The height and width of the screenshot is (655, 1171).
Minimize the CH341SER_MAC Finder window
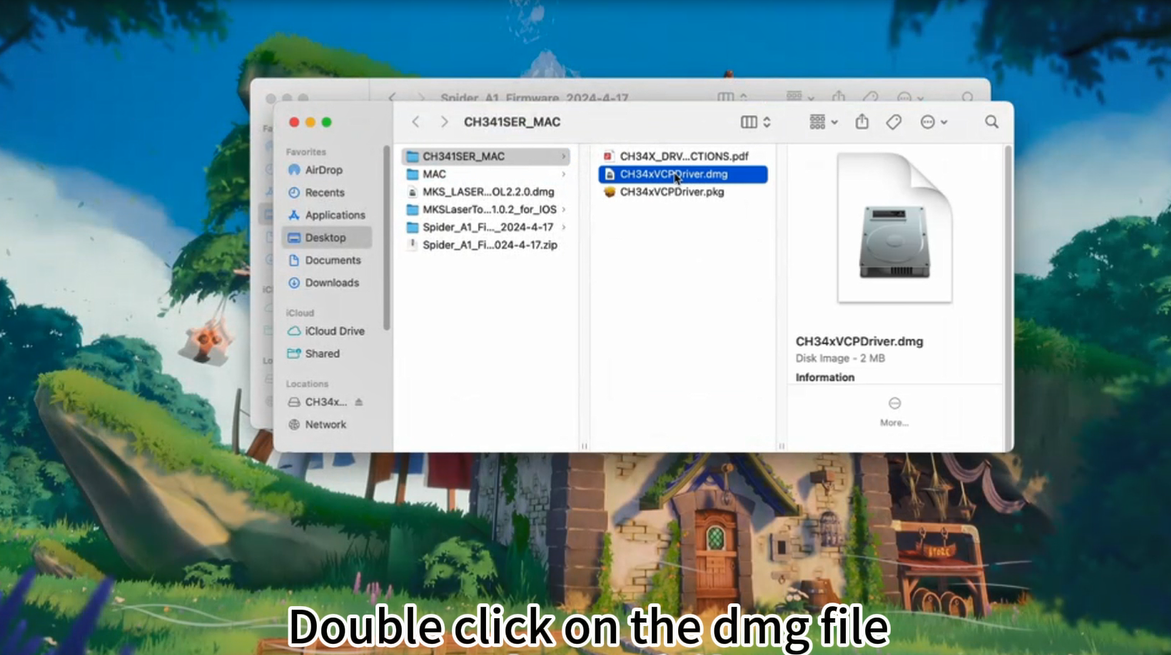click(311, 122)
